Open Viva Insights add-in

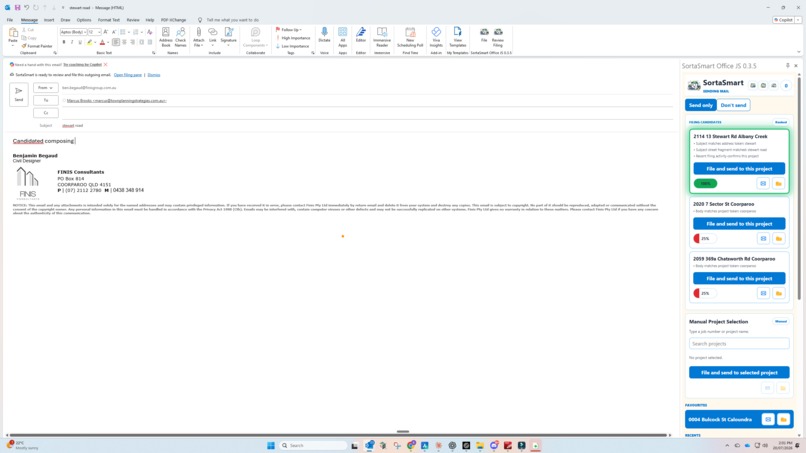click(436, 37)
